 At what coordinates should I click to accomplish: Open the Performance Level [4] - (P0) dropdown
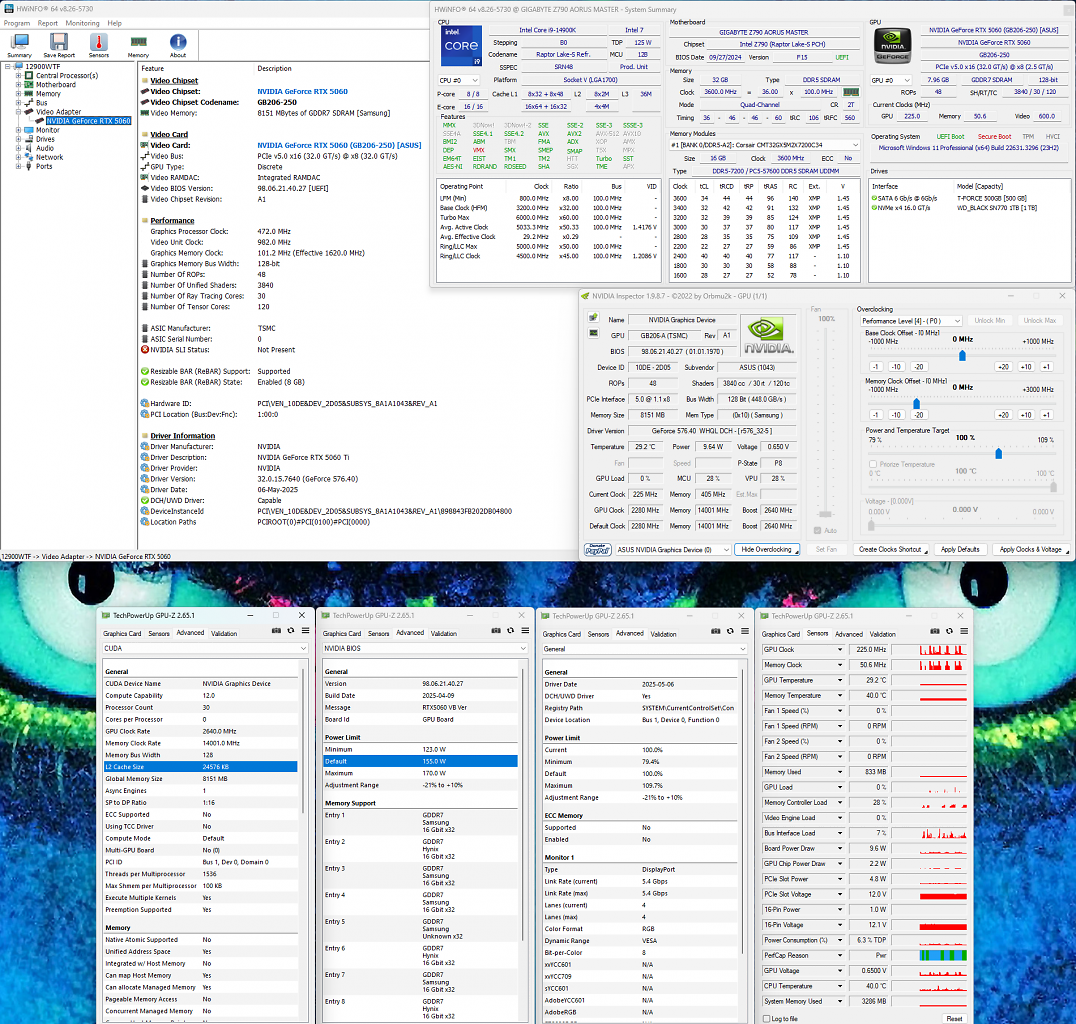[911, 321]
